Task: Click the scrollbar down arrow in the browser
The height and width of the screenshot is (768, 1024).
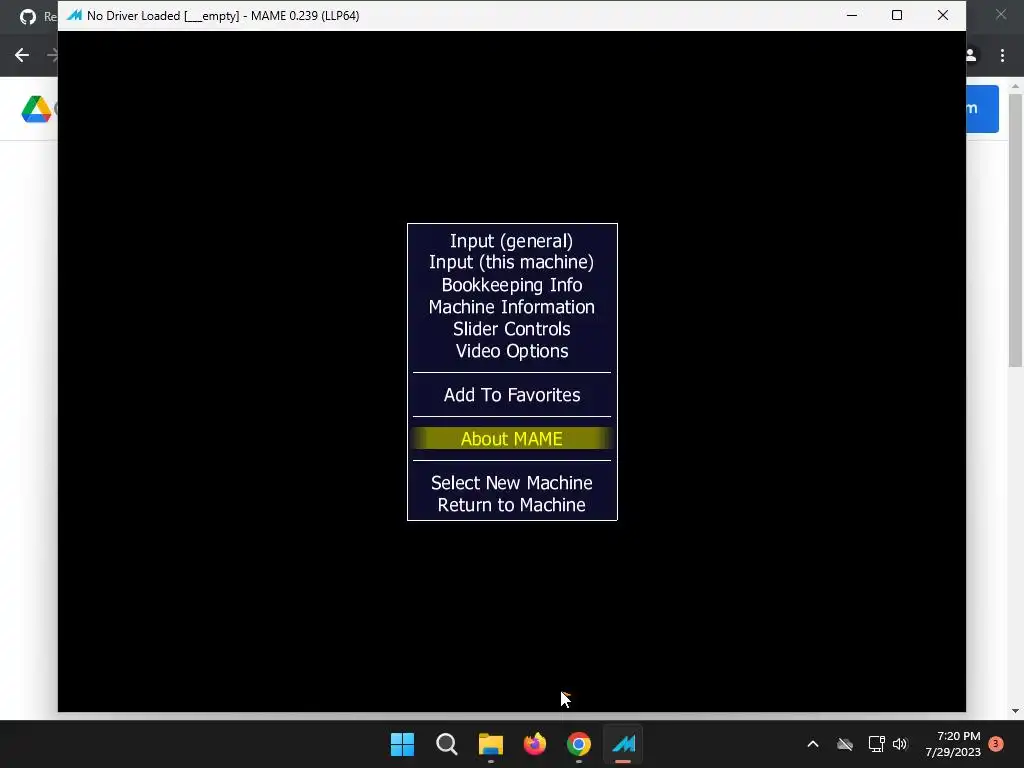Action: point(1015,711)
